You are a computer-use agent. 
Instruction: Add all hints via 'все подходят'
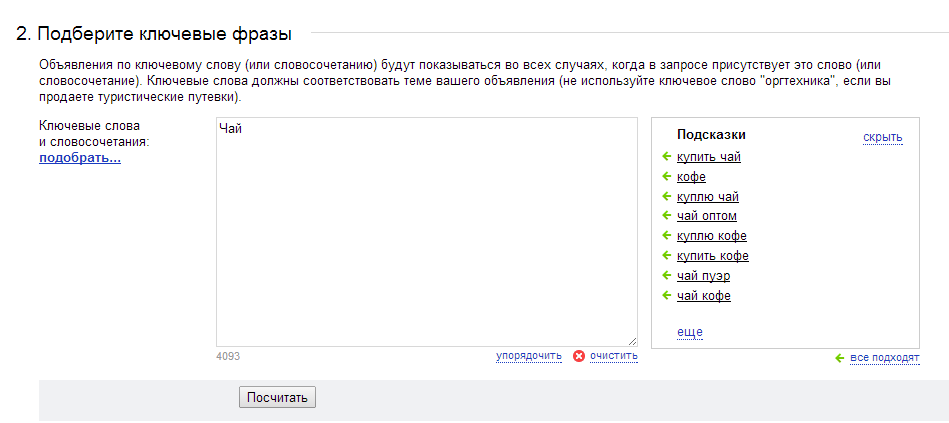(x=885, y=358)
